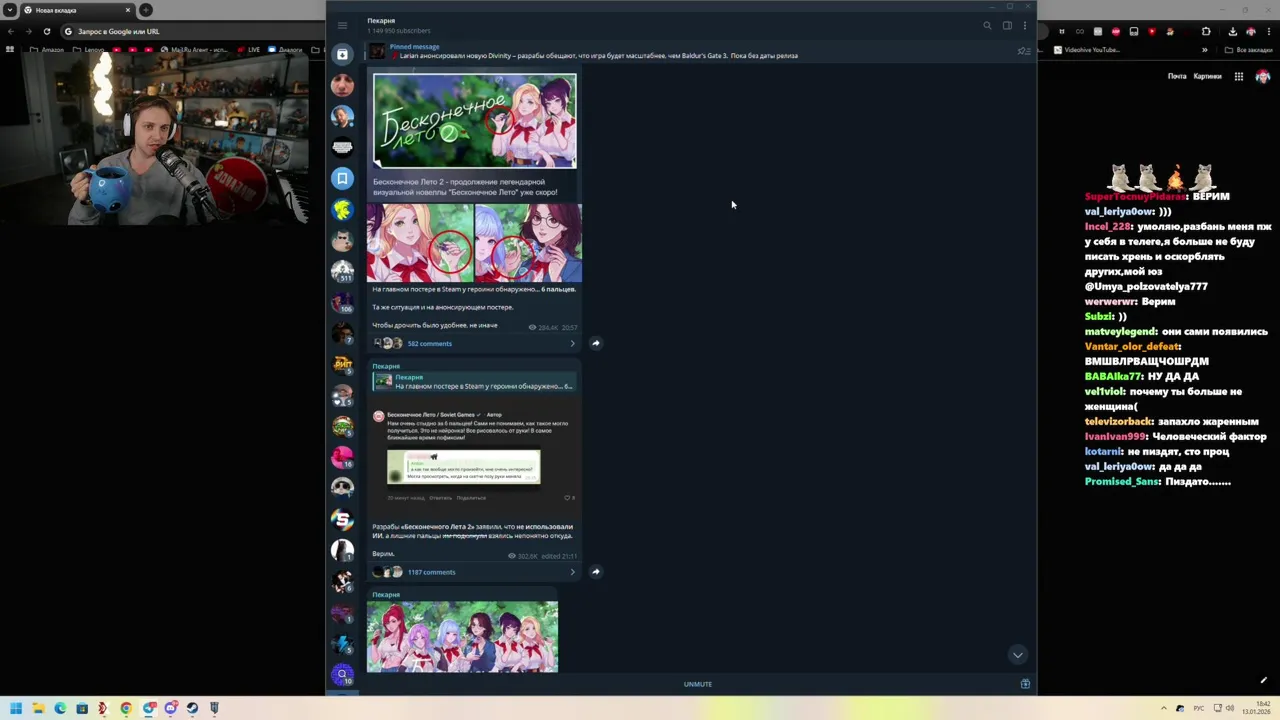Switch to the Новая вкладка tab
This screenshot has height=720, width=1280.
point(78,10)
